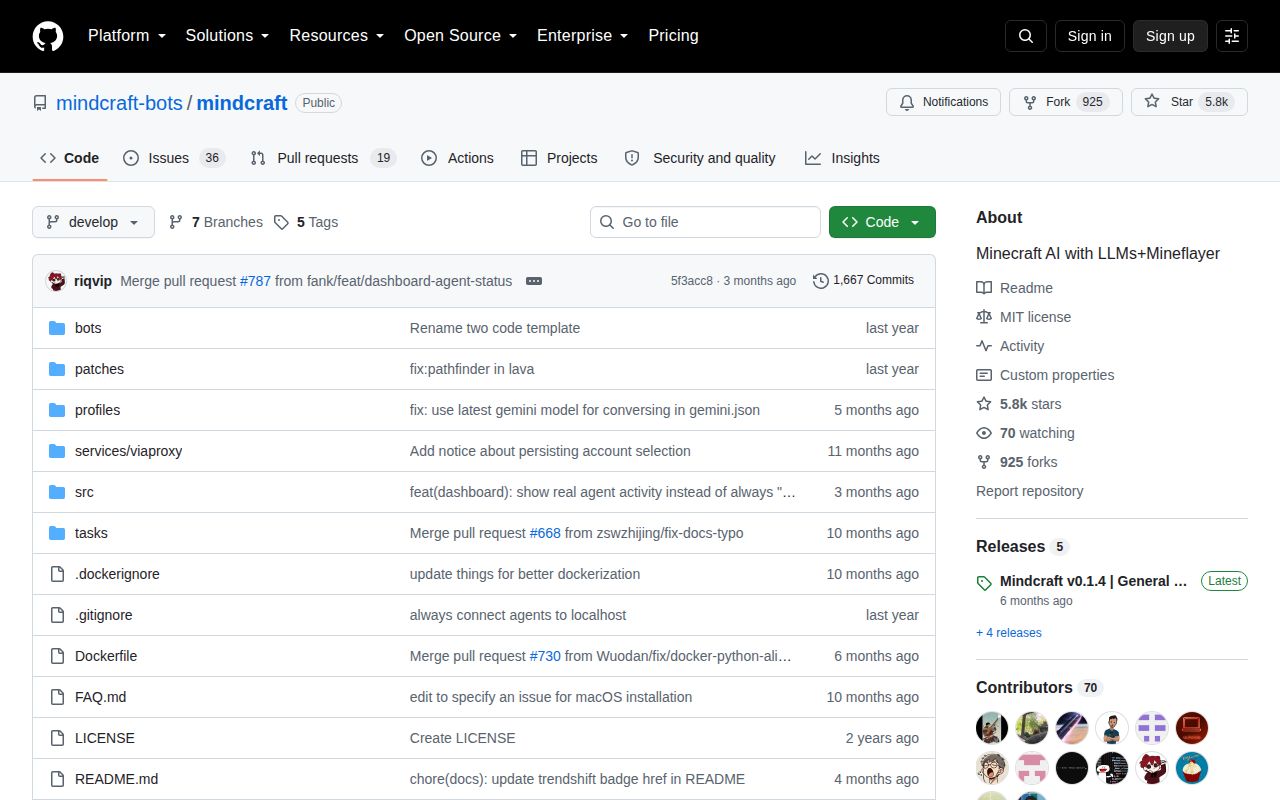This screenshot has height=800, width=1280.
Task: Switch to the Issues tab
Action: pos(173,158)
